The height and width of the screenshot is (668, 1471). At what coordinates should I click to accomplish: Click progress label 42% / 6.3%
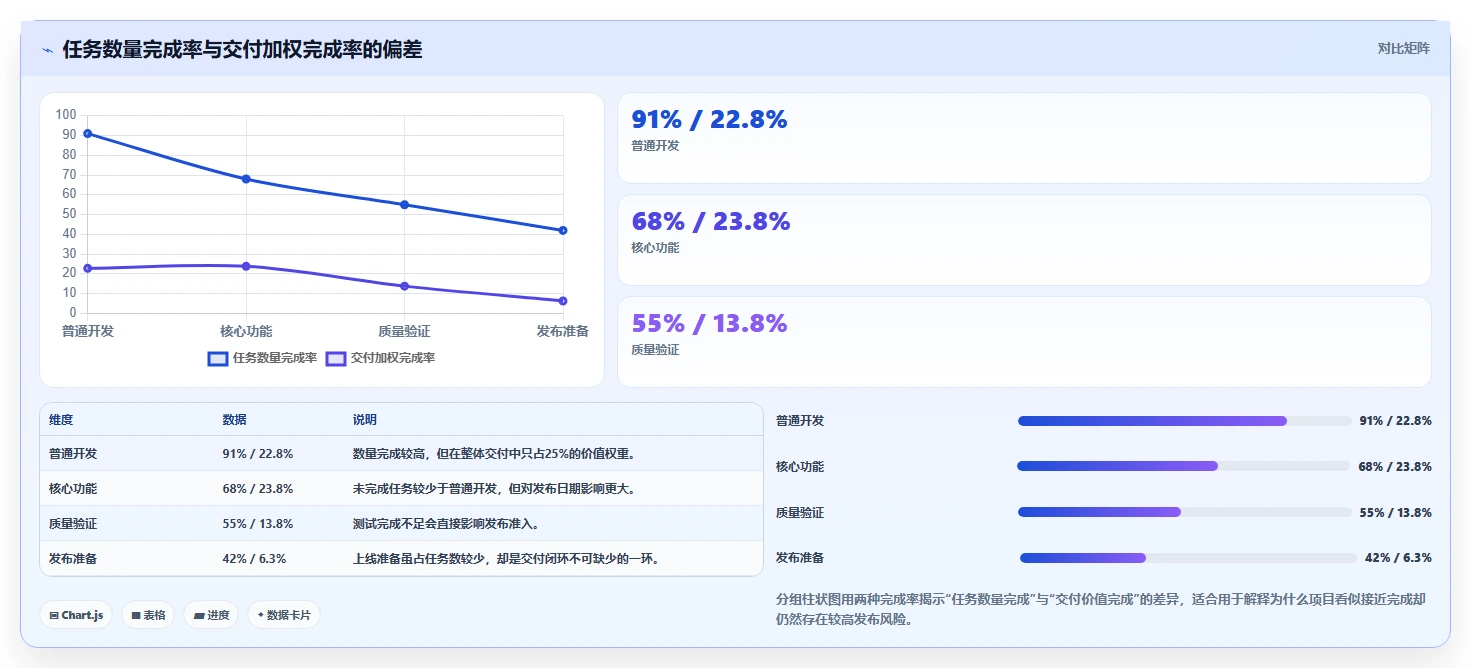(1398, 558)
